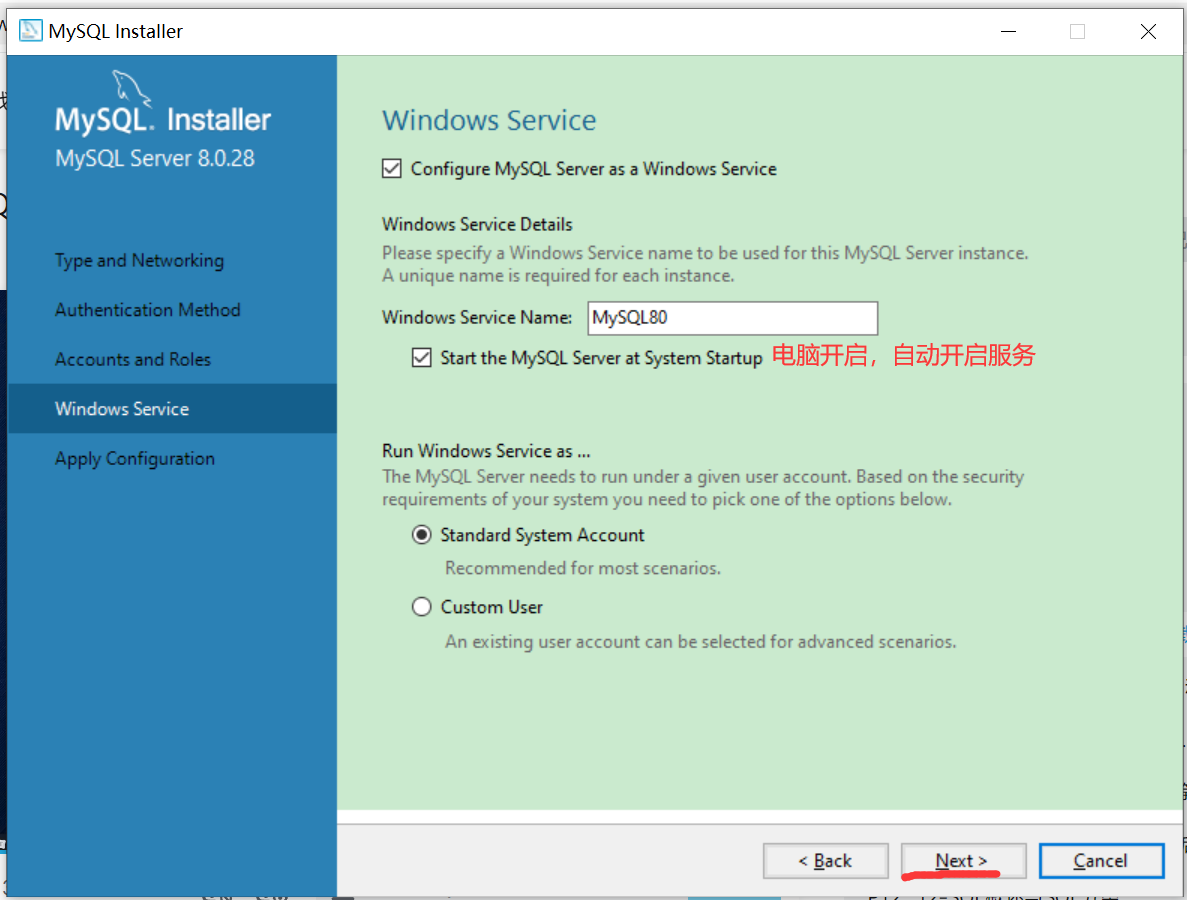Click the MySQL Server 8.0.28 text

pos(154,158)
